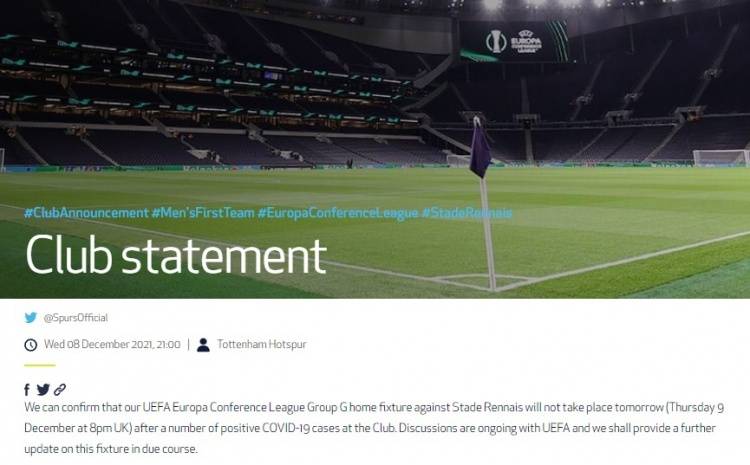Click the author person icon
Viewport: 750px width, 465px height.
203,345
